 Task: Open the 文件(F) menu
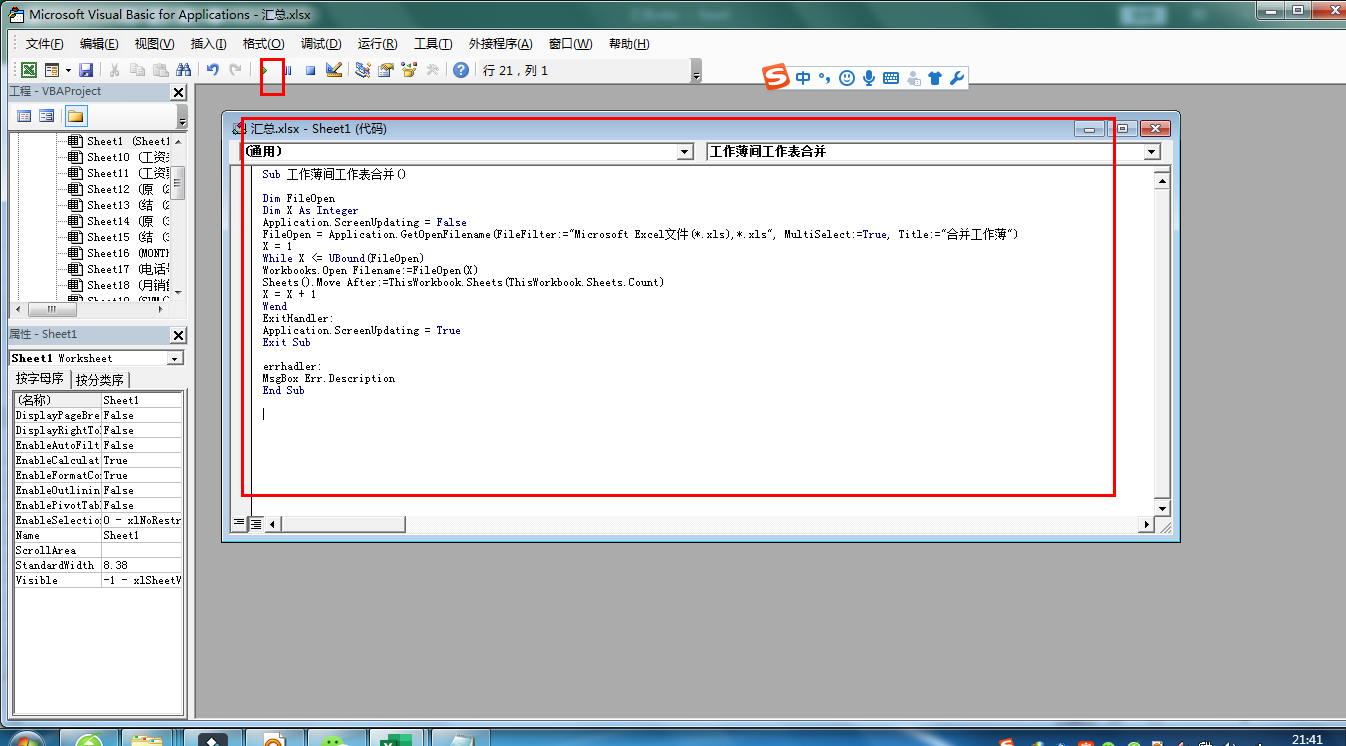[x=45, y=44]
